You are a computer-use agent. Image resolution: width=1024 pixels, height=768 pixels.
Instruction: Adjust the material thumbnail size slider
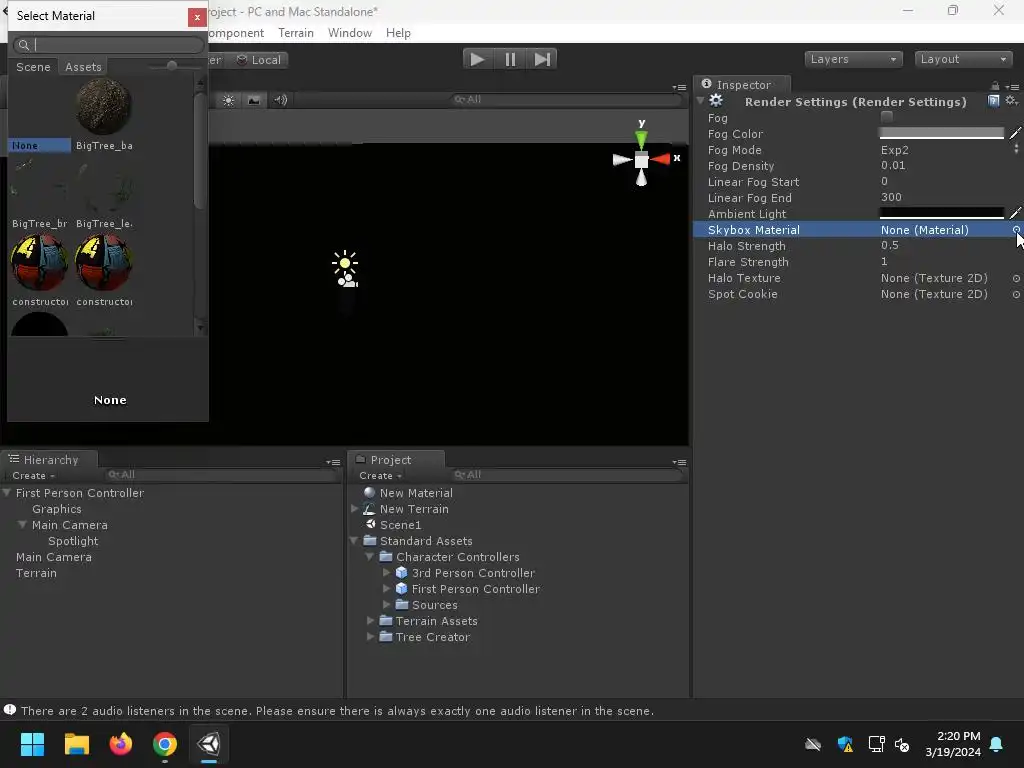[x=172, y=66]
